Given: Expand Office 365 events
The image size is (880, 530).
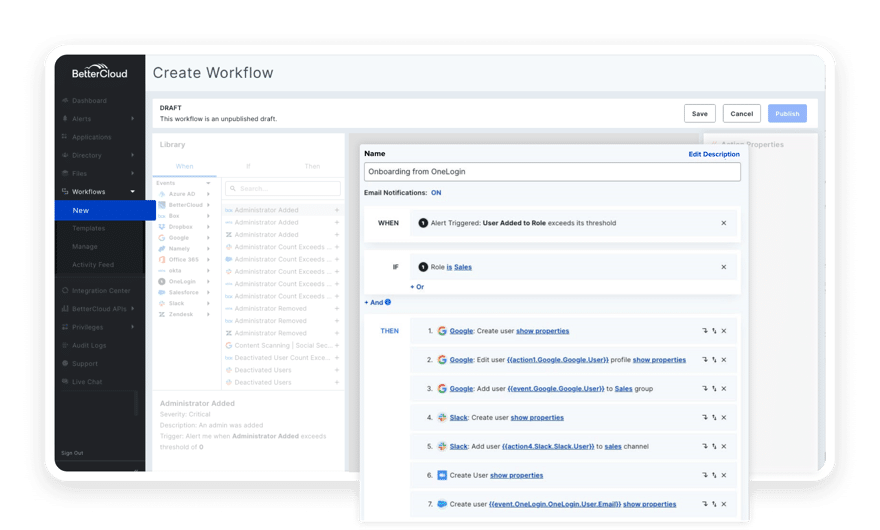Looking at the screenshot, I should click(x=208, y=260).
